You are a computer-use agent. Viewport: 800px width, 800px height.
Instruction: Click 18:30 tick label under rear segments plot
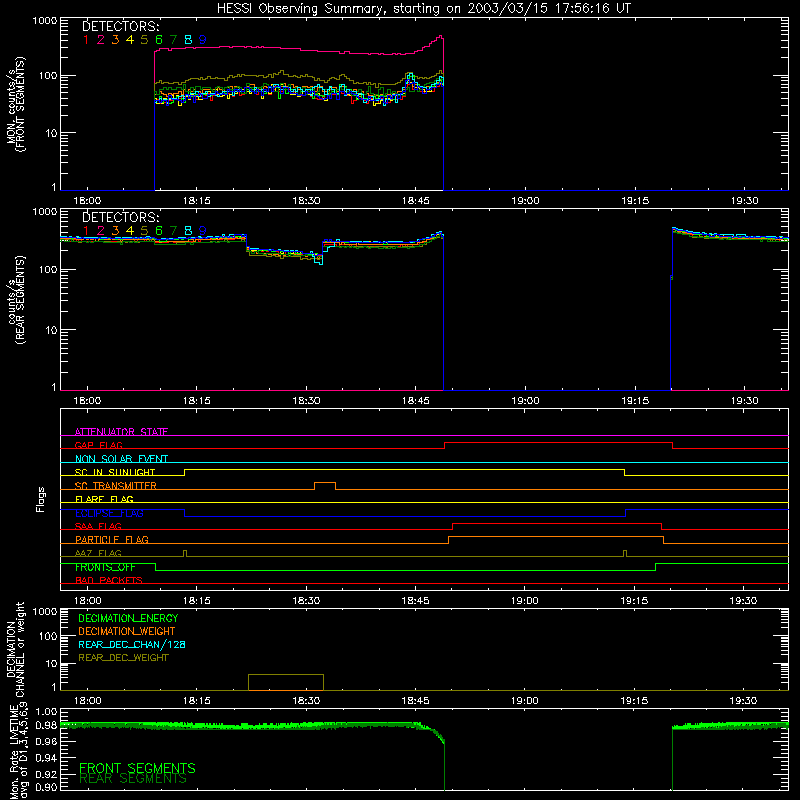click(x=307, y=401)
